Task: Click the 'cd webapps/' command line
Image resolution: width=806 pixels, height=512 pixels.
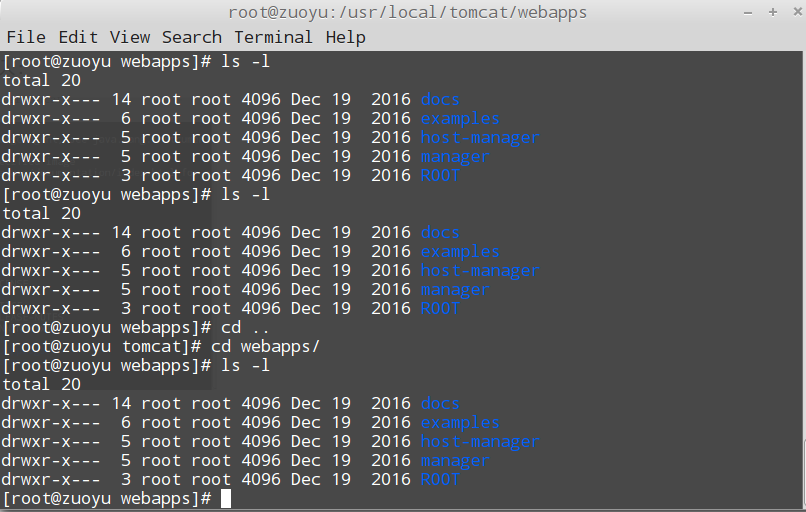Action: (161, 346)
